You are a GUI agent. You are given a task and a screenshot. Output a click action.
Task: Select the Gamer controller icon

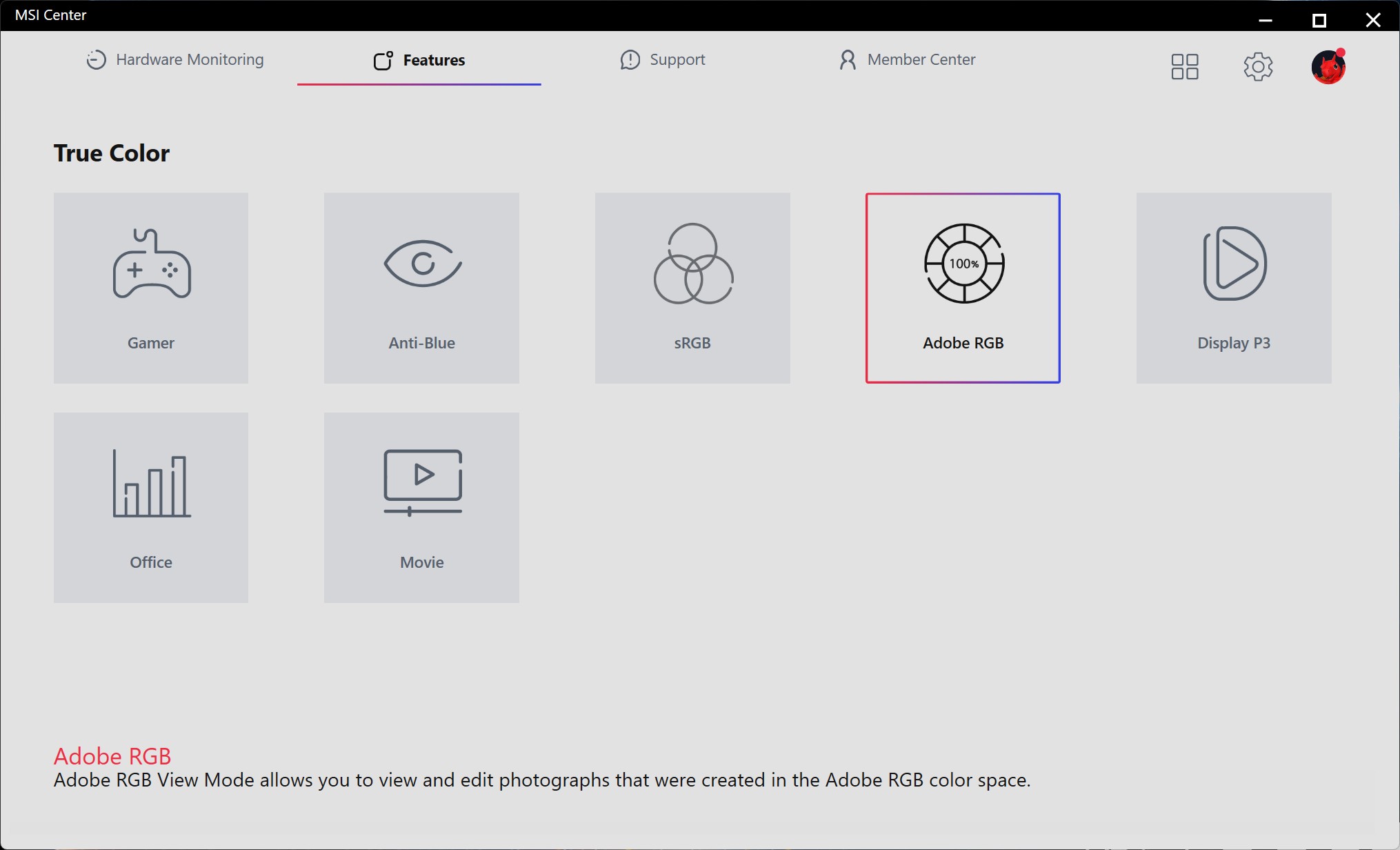point(152,264)
